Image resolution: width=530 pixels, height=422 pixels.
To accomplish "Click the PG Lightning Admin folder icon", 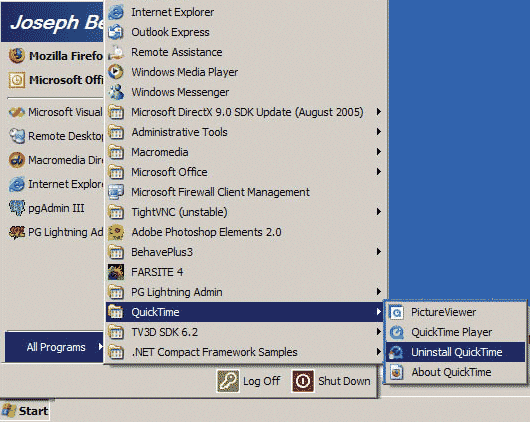I will tap(116, 292).
